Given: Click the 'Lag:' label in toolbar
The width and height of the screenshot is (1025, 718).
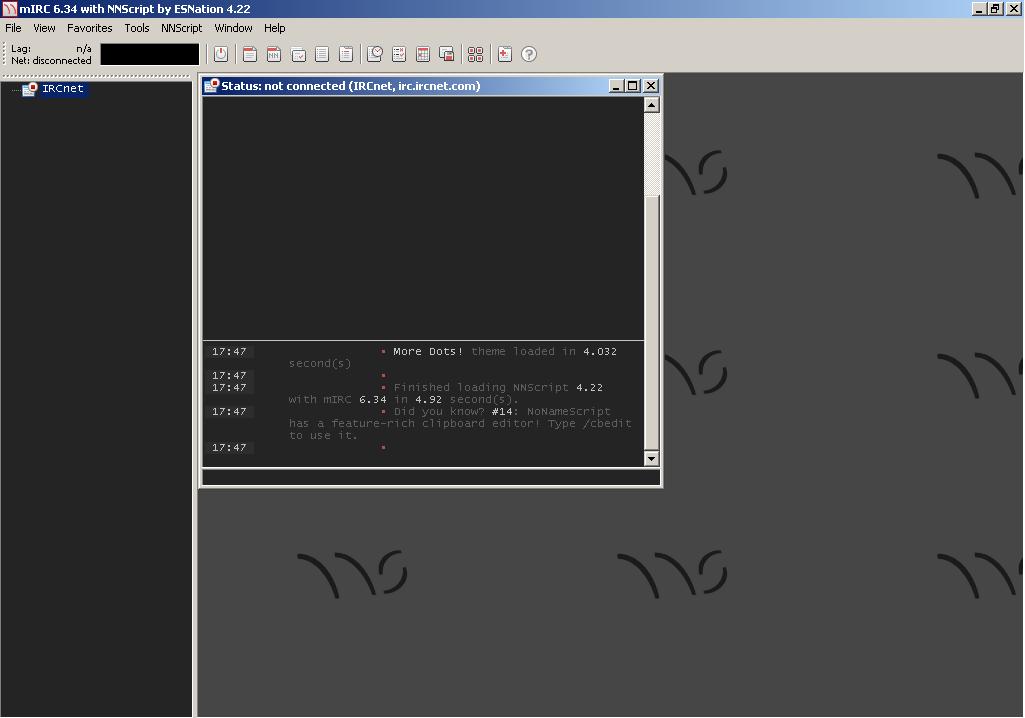Looking at the screenshot, I should [21, 48].
